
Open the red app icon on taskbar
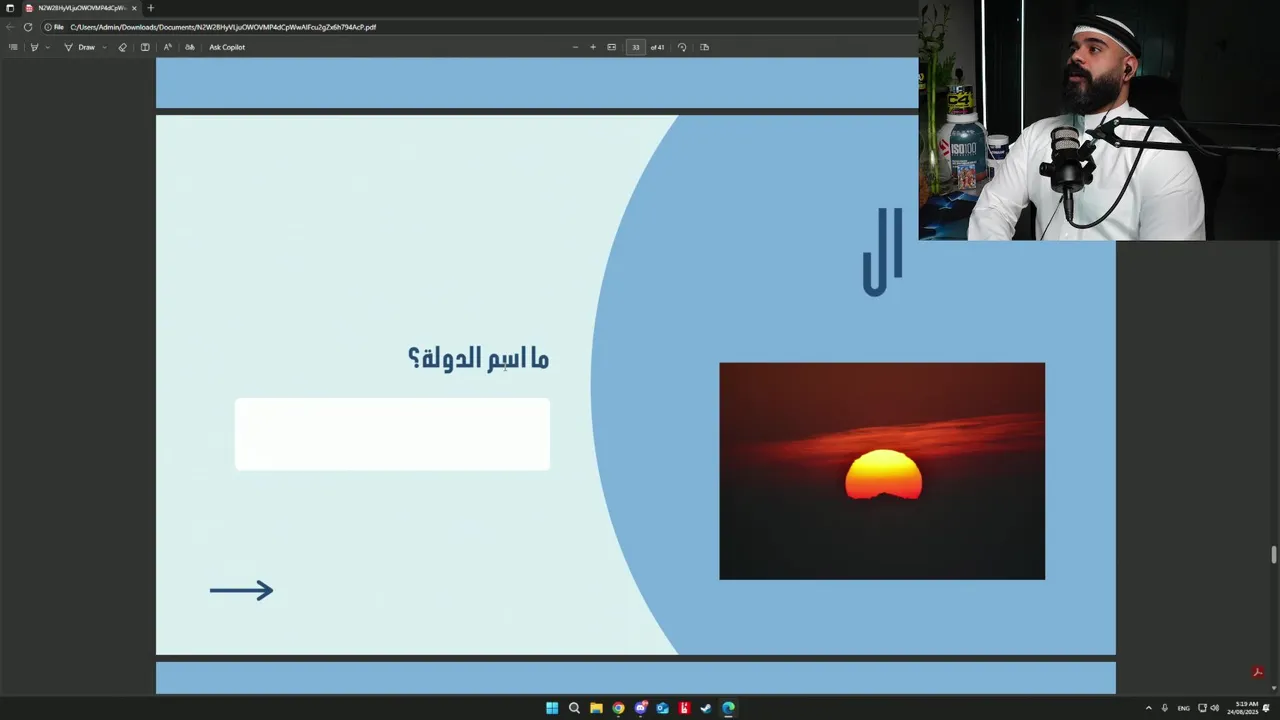pyautogui.click(x=684, y=708)
